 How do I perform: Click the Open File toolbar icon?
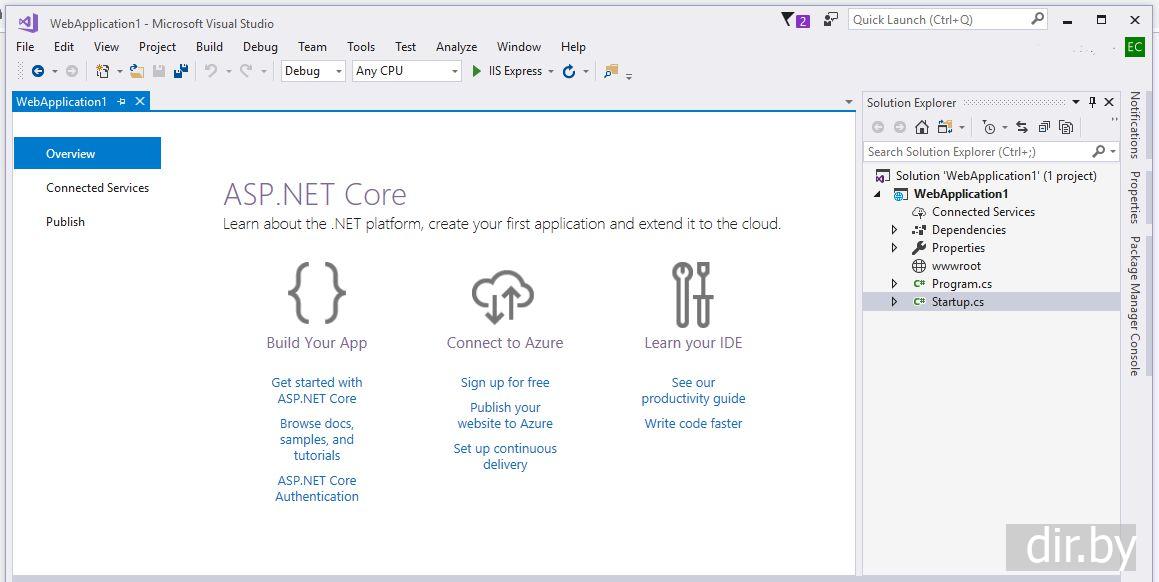point(137,71)
